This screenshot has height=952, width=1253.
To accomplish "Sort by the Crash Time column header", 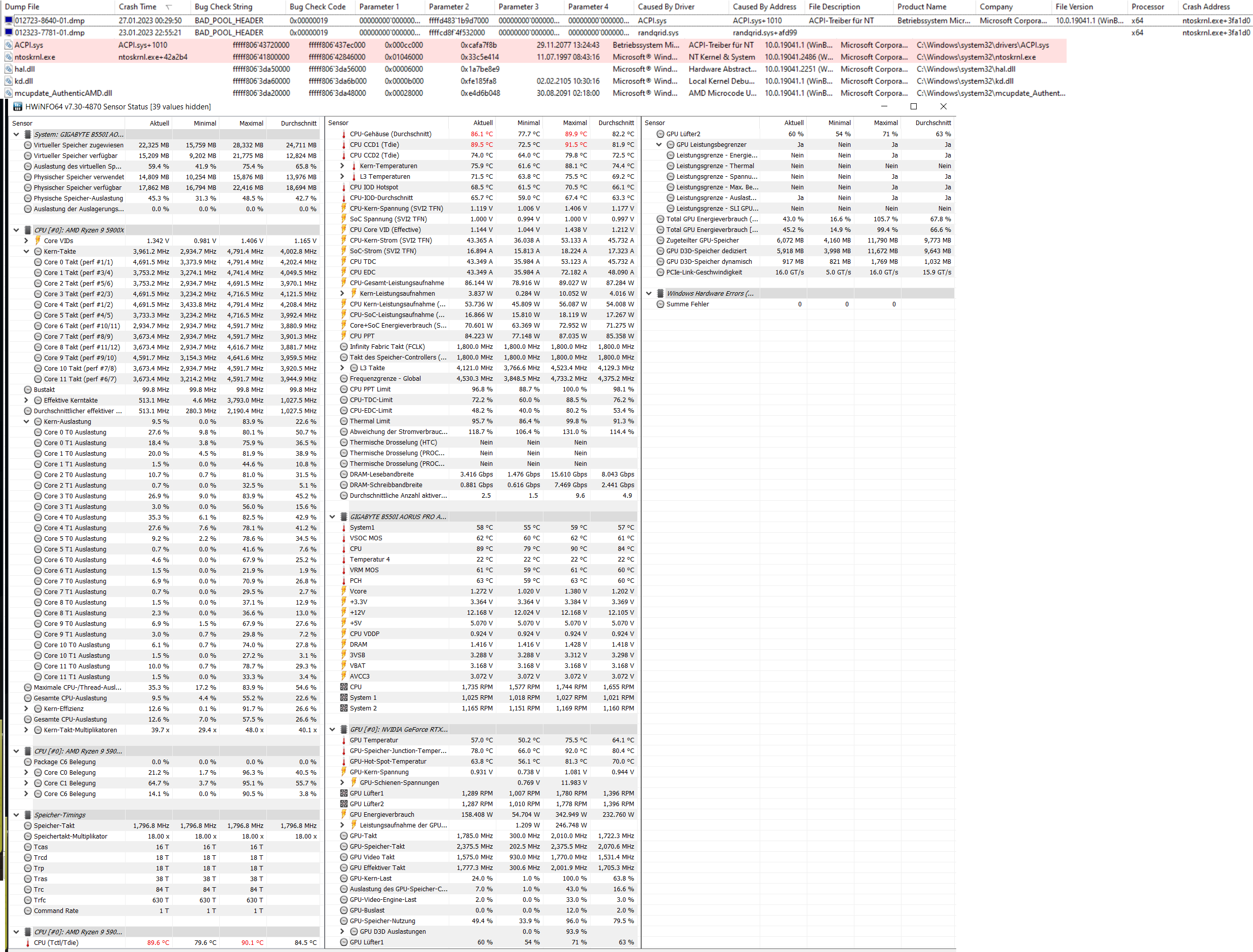I will tap(138, 7).
